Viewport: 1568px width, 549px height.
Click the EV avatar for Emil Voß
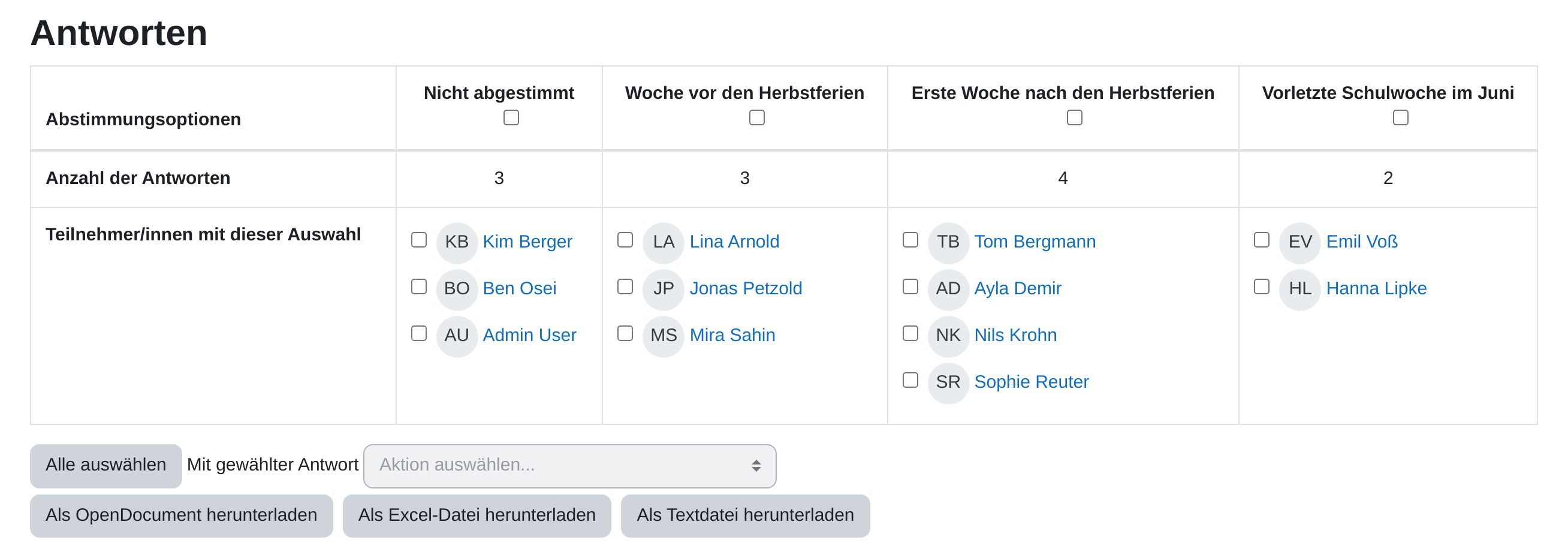point(1300,242)
